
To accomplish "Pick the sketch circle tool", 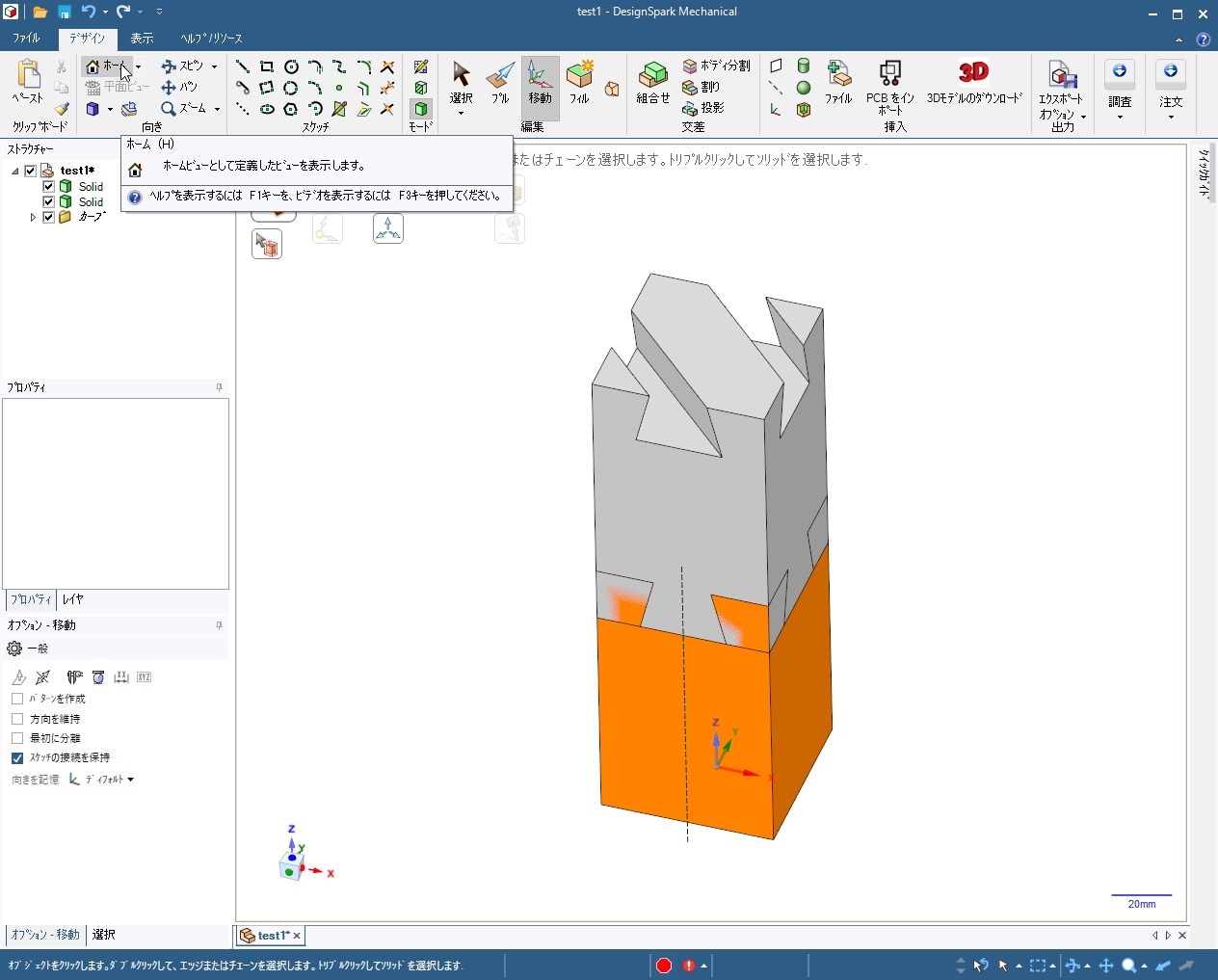I will point(291,66).
